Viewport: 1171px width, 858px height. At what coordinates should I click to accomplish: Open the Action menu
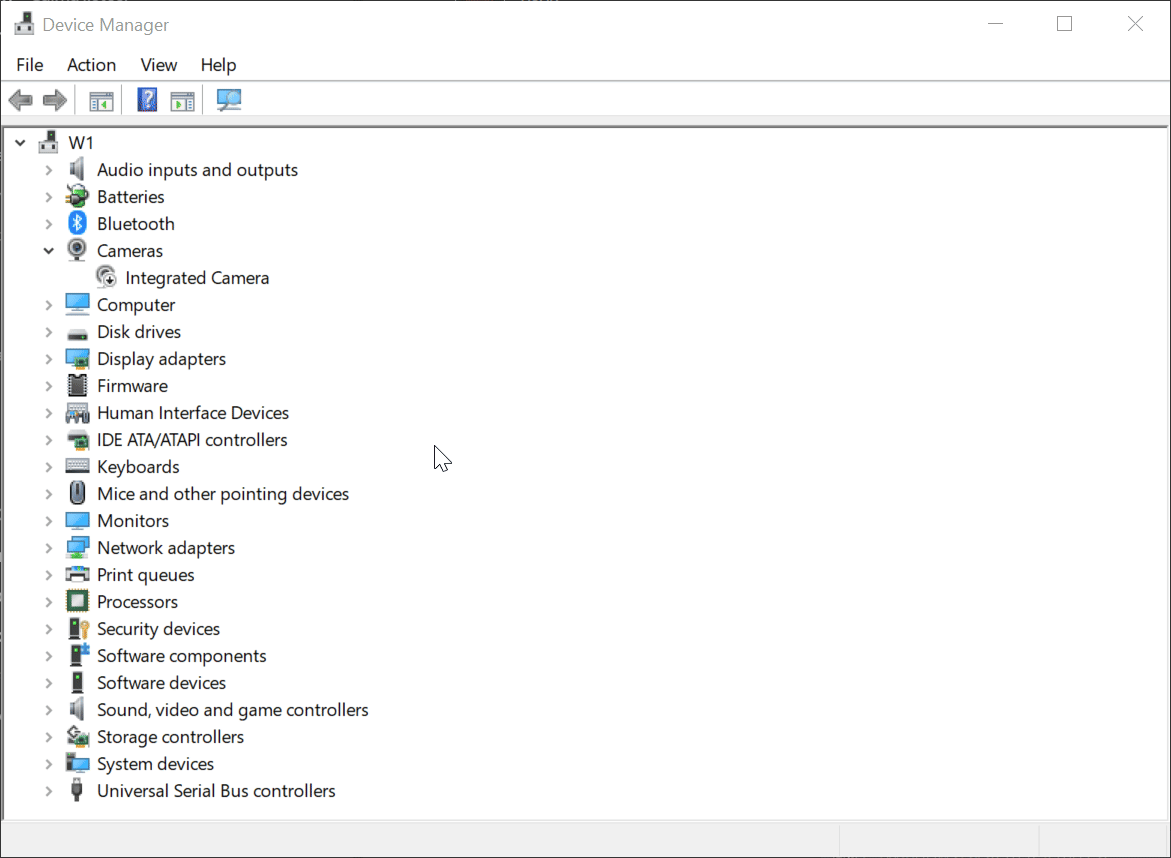pyautogui.click(x=91, y=65)
